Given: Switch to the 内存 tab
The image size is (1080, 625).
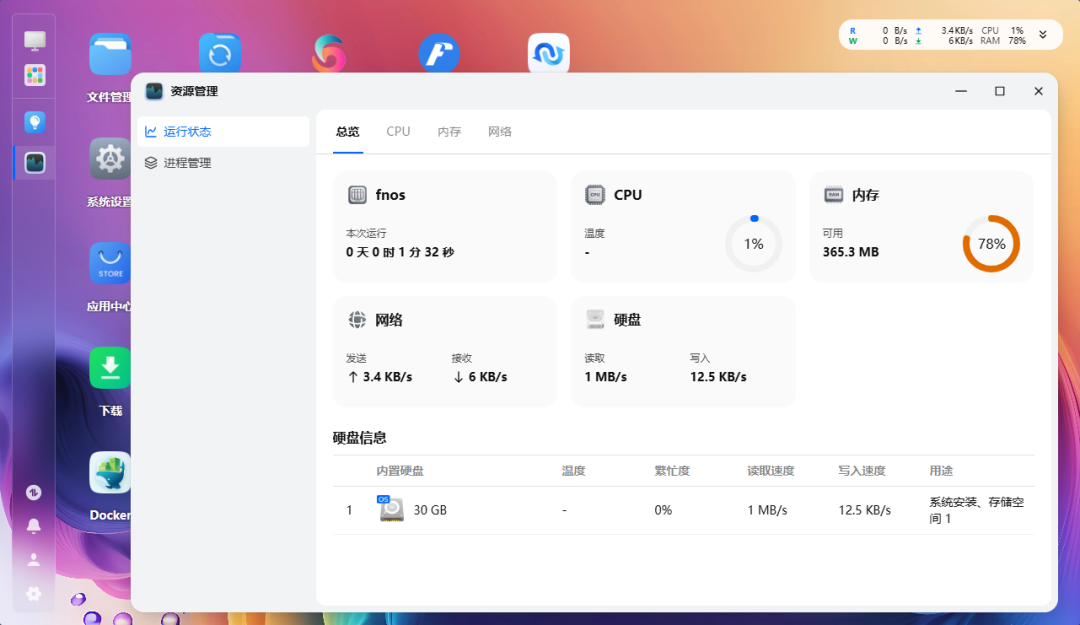Looking at the screenshot, I should pos(449,132).
